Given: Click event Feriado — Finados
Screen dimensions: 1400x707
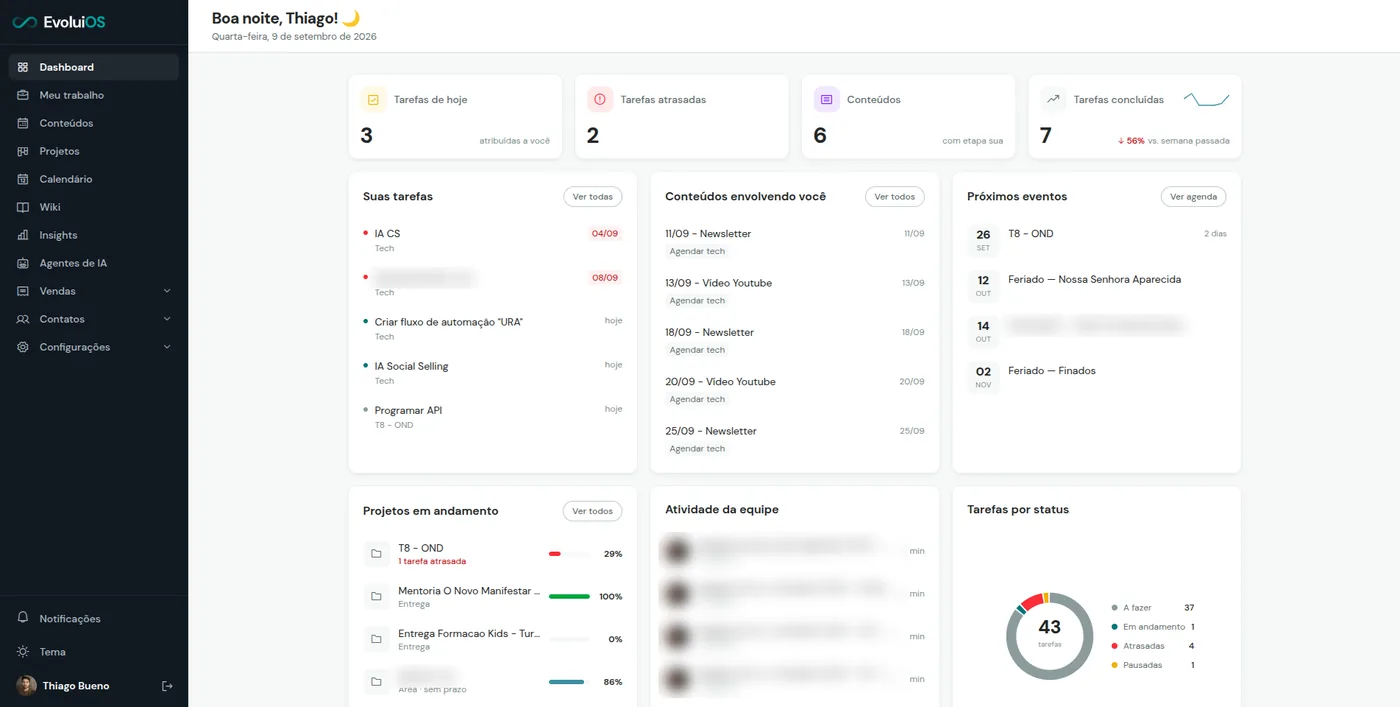Looking at the screenshot, I should [1052, 371].
